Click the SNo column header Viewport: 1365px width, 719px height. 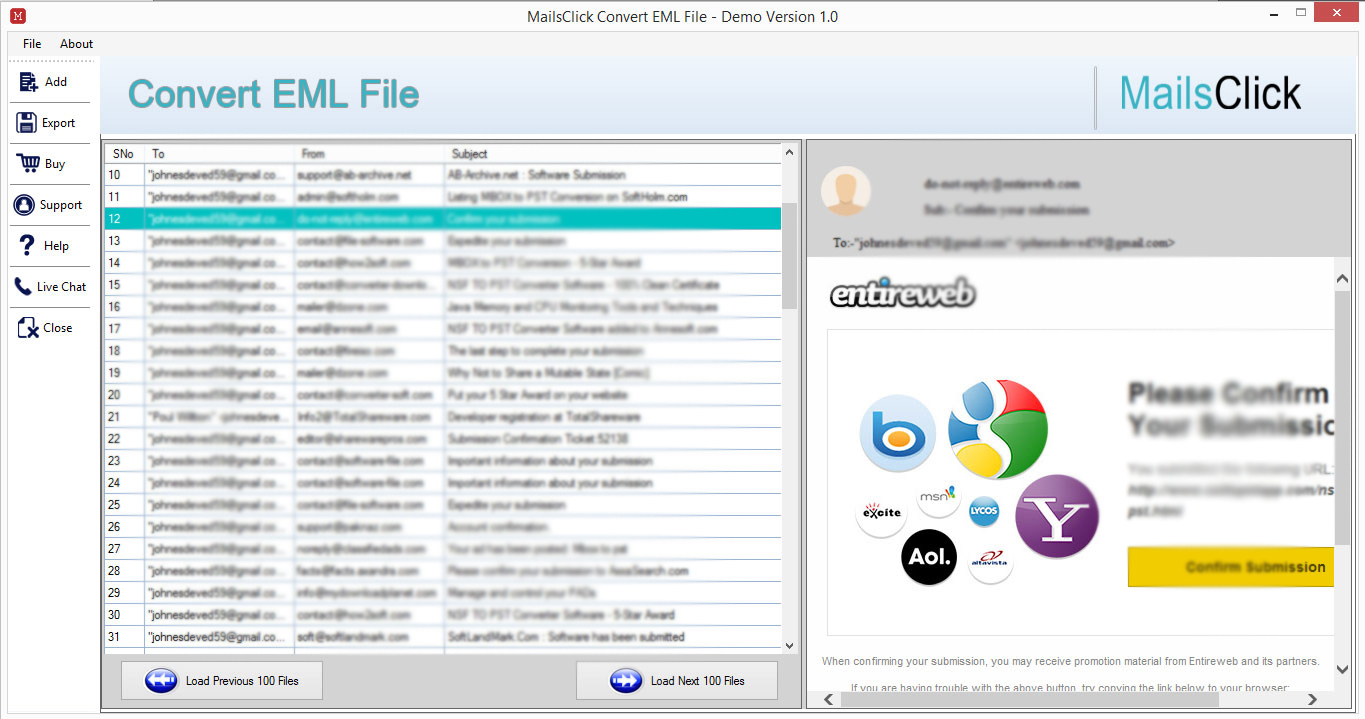point(124,154)
